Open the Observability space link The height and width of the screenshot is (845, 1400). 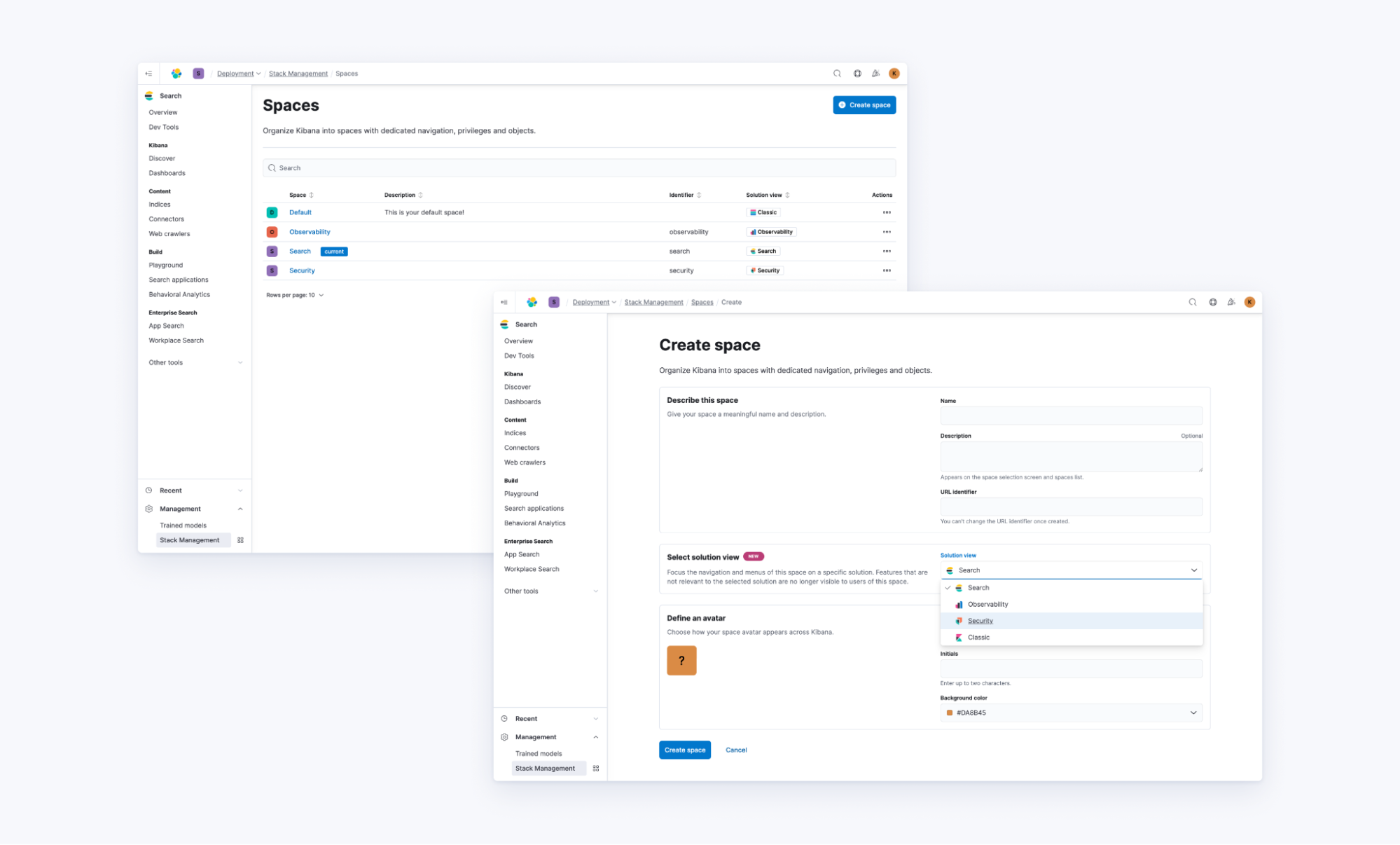point(310,232)
